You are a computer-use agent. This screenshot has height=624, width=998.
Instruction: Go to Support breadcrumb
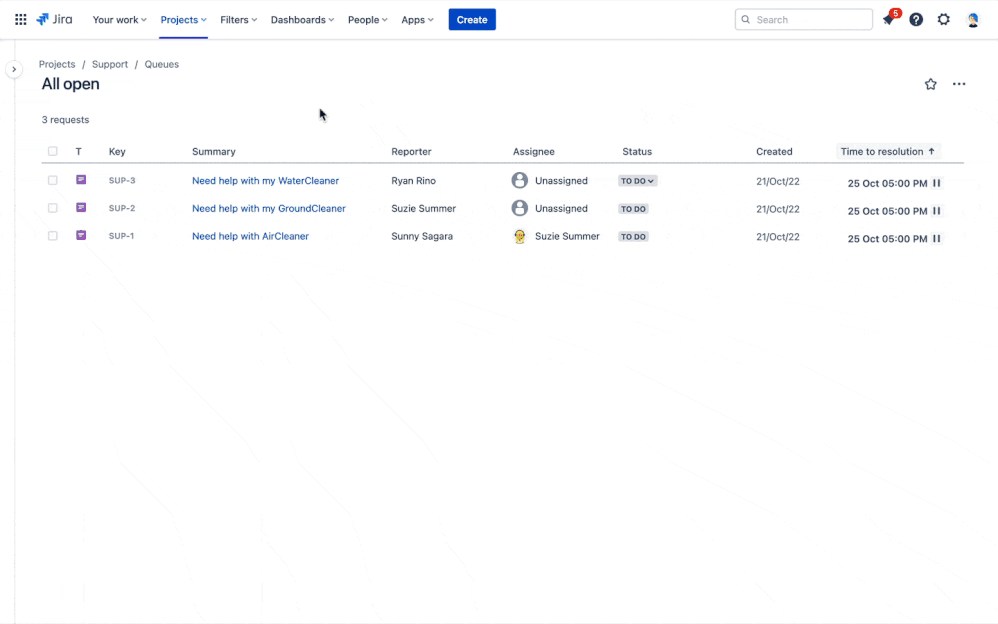[x=109, y=64]
